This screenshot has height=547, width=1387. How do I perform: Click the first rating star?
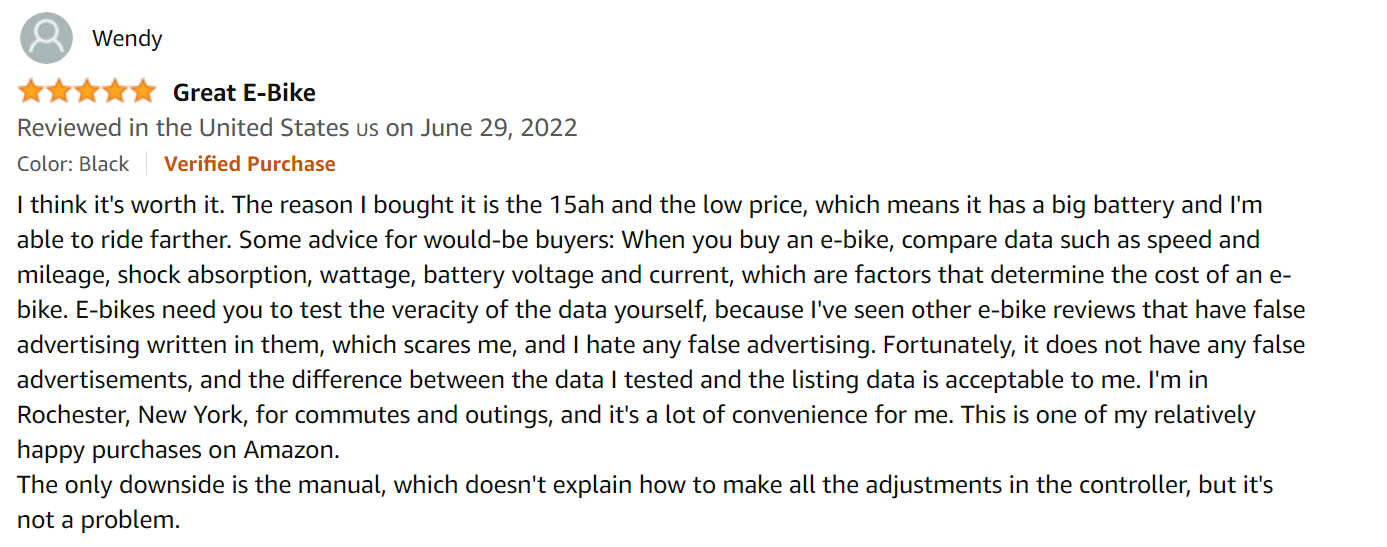pyautogui.click(x=31, y=92)
